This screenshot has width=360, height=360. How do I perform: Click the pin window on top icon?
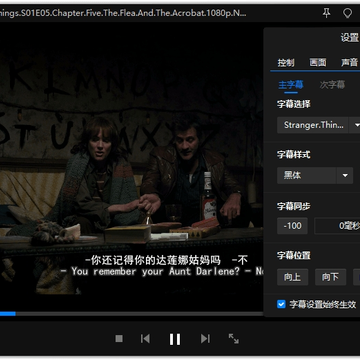326,13
